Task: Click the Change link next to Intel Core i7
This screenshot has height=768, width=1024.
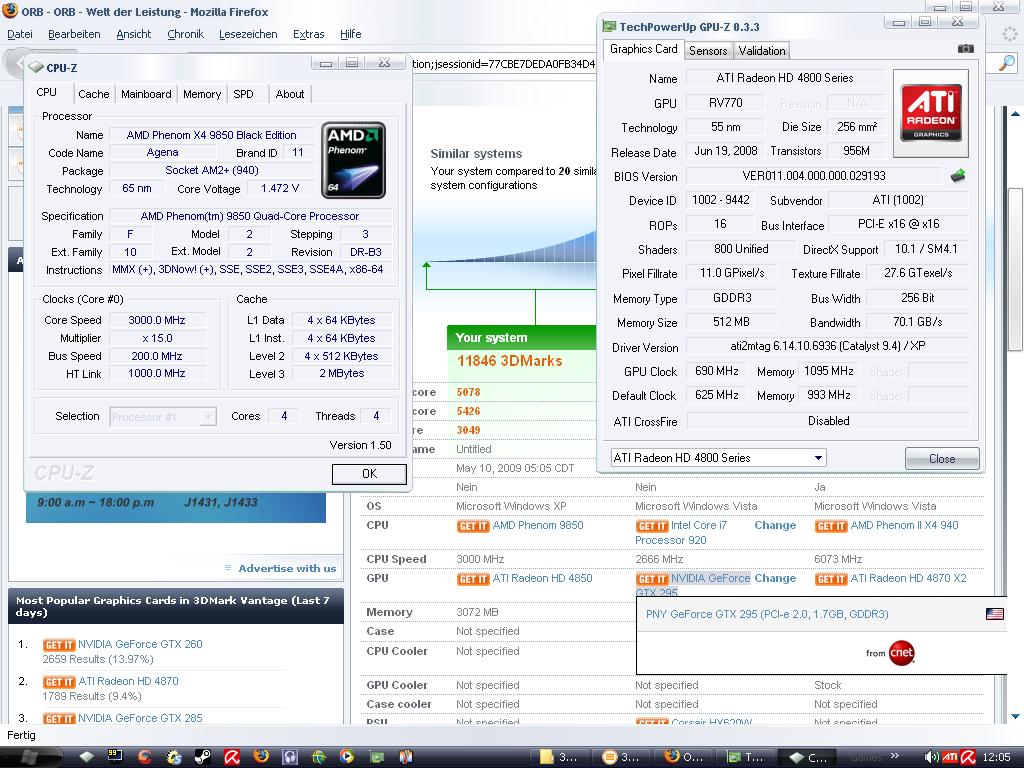Action: (x=775, y=525)
